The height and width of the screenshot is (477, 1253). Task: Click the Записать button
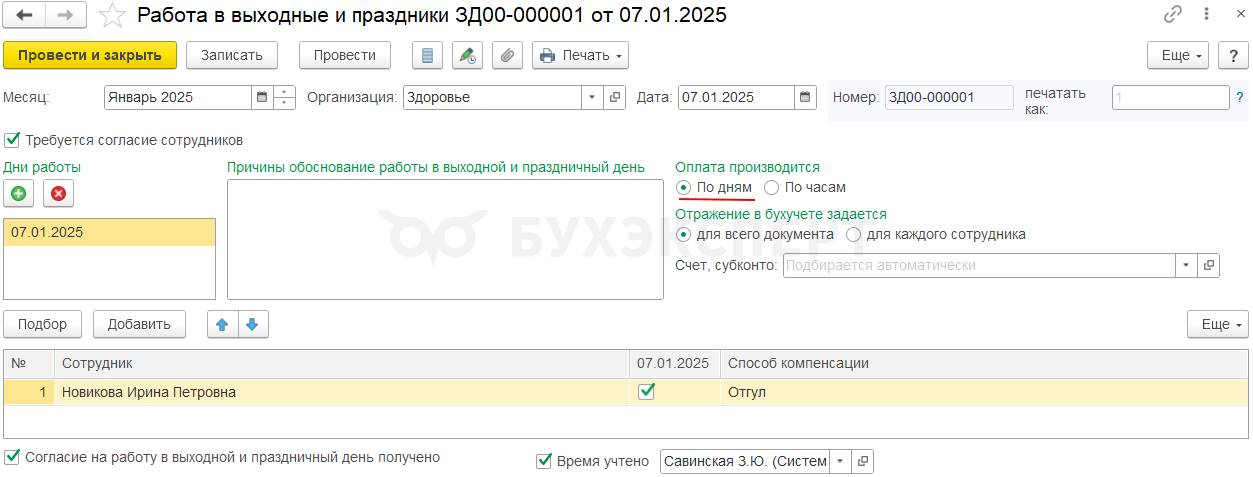point(232,55)
